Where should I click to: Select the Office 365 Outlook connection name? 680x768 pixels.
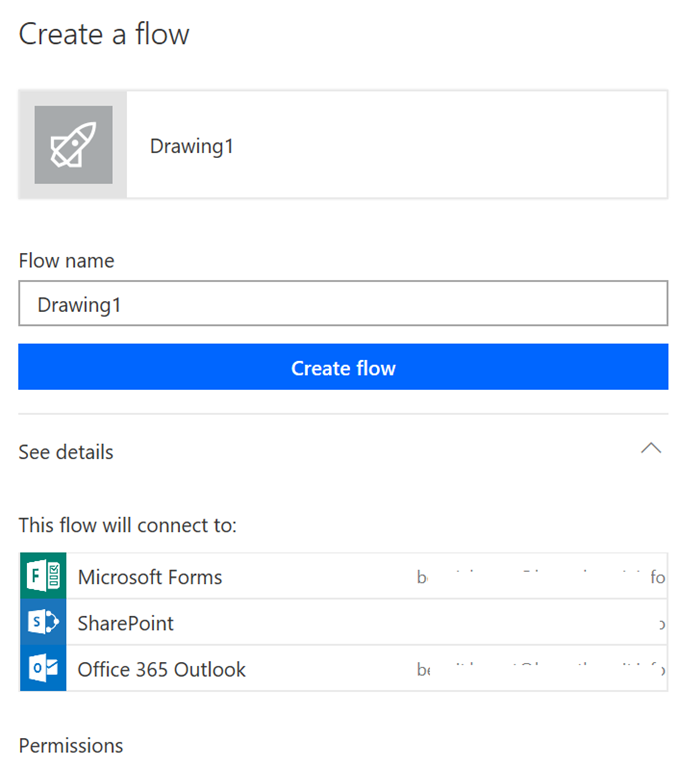(162, 669)
